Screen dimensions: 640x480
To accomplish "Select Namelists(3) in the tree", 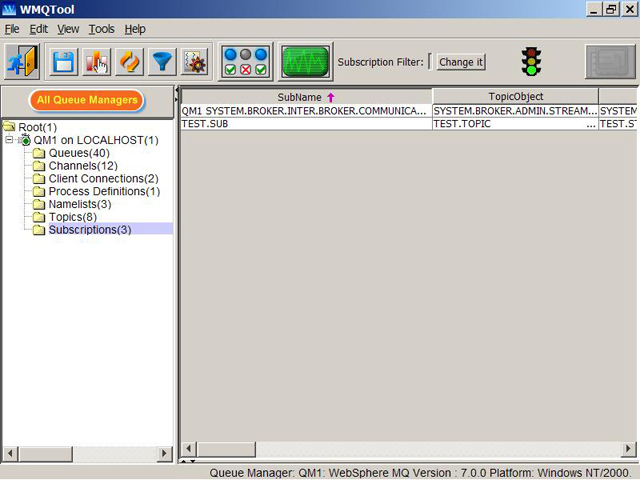I will 80,204.
